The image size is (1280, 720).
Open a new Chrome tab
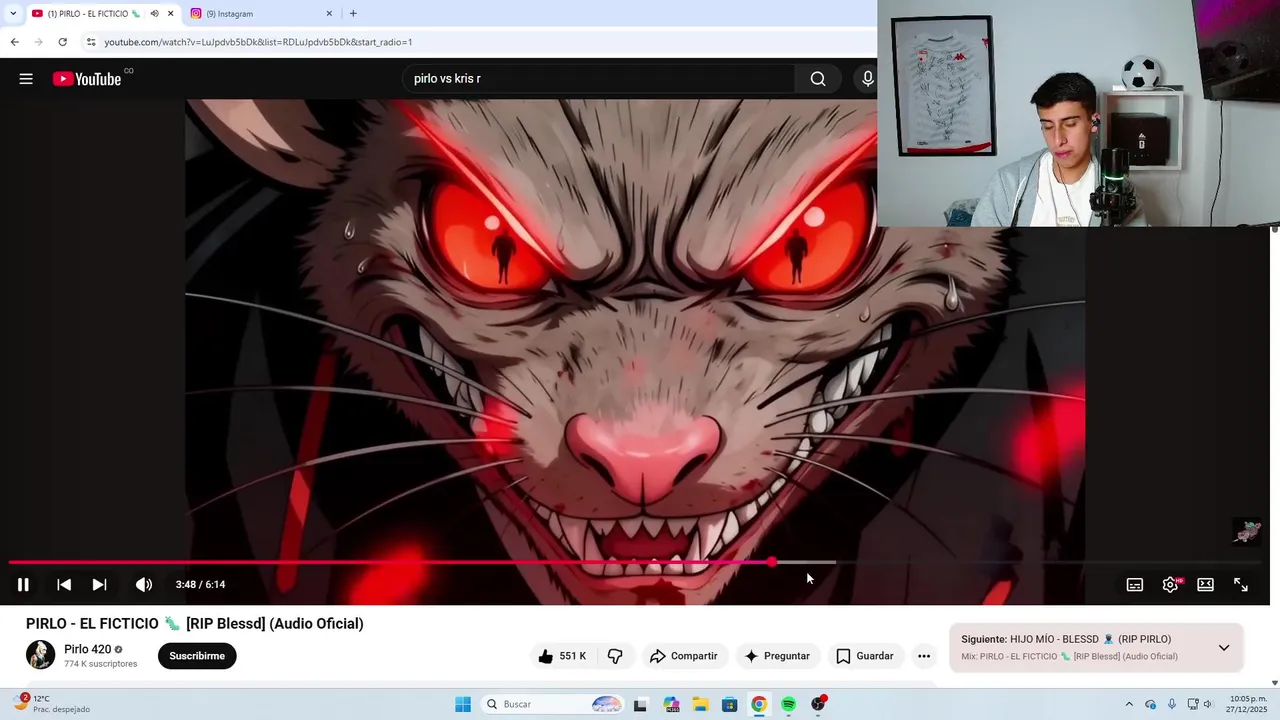point(353,14)
